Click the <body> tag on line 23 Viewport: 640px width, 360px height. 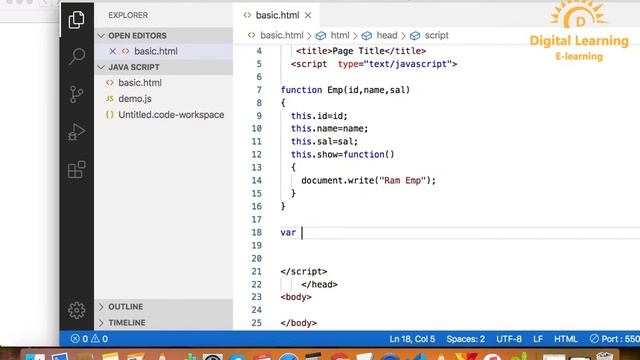coord(296,297)
